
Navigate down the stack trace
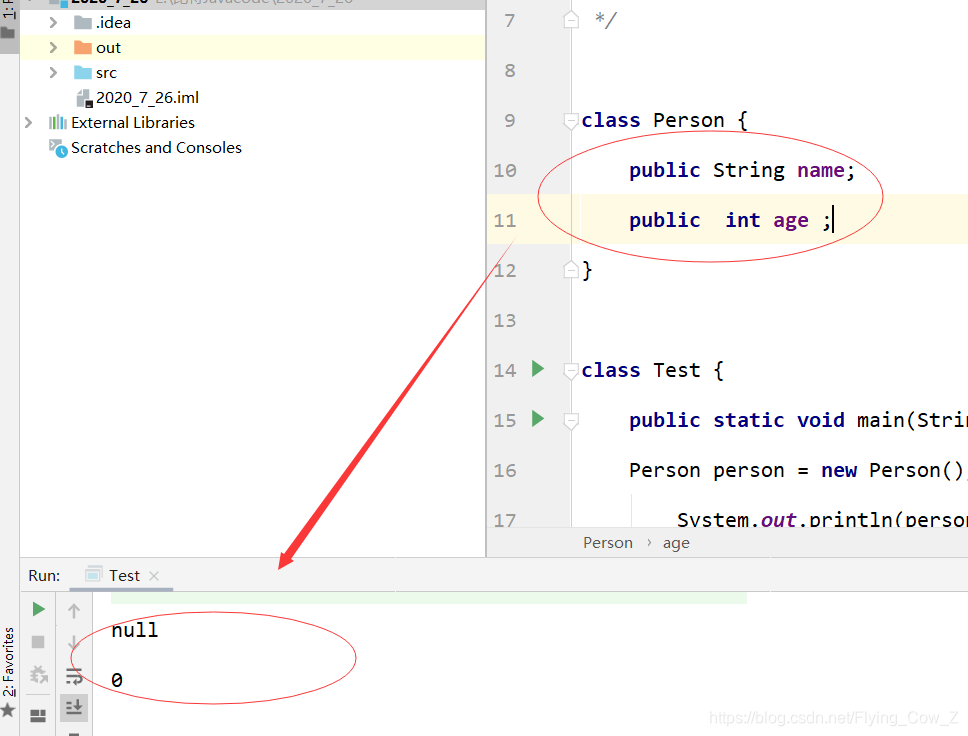pos(73,642)
